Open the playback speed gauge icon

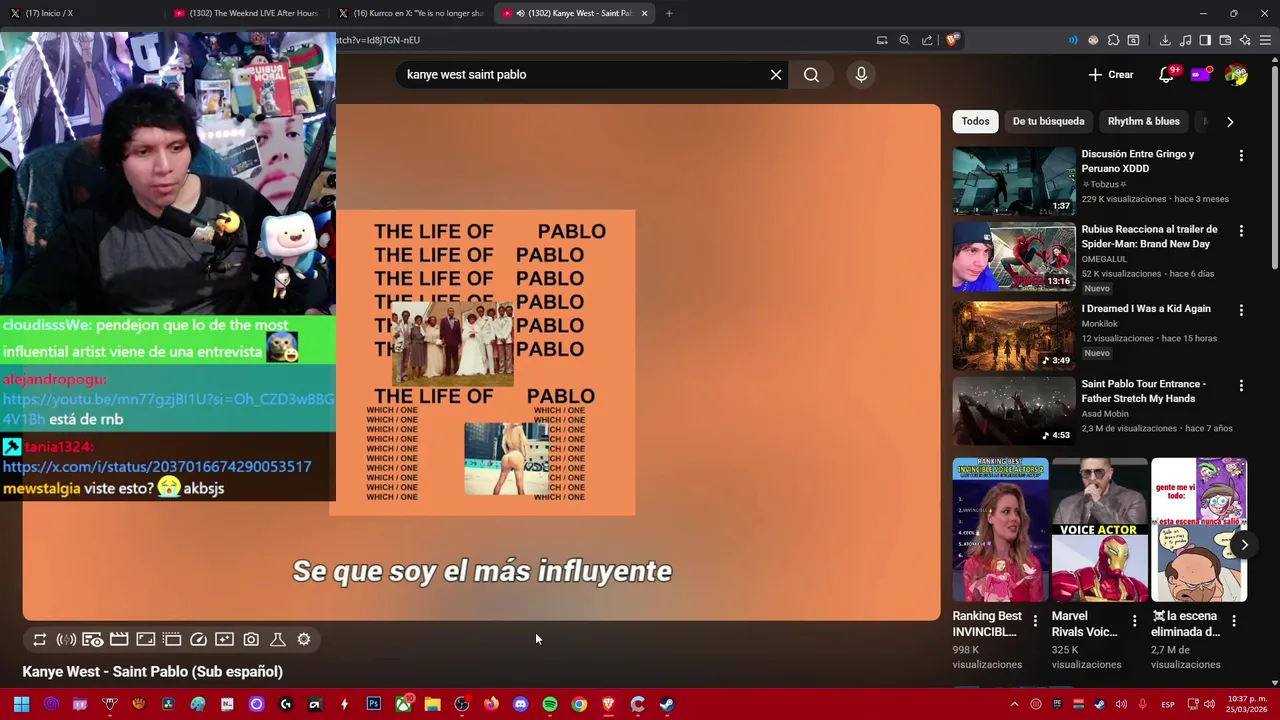(x=198, y=640)
